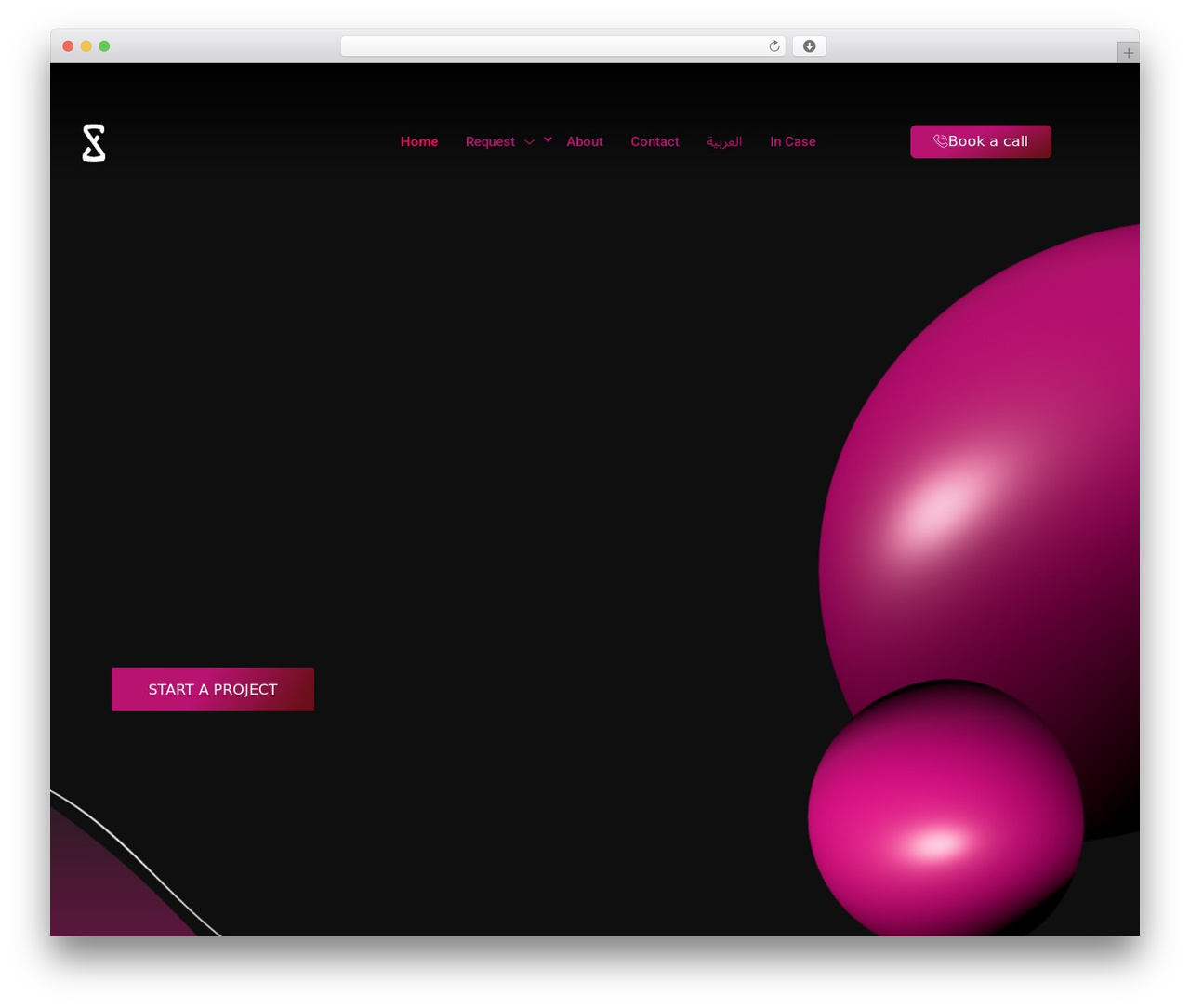The height and width of the screenshot is (1008, 1190).
Task: Switch the site language to العربية
Action: coord(724,141)
